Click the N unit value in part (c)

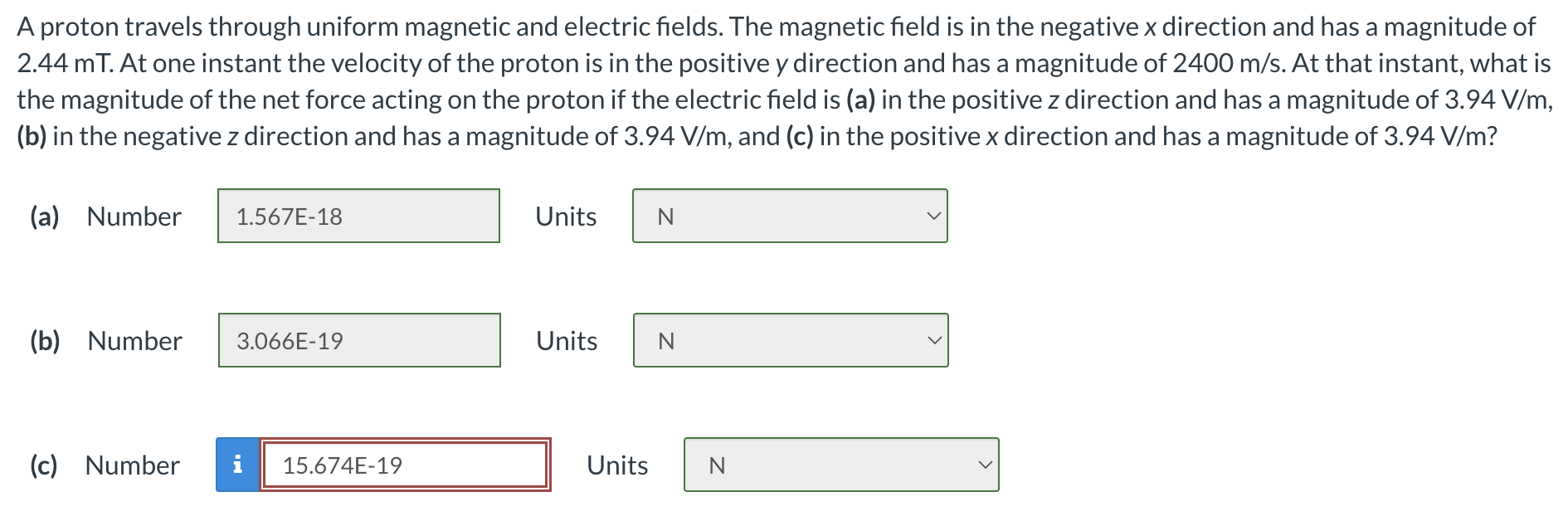point(717,465)
